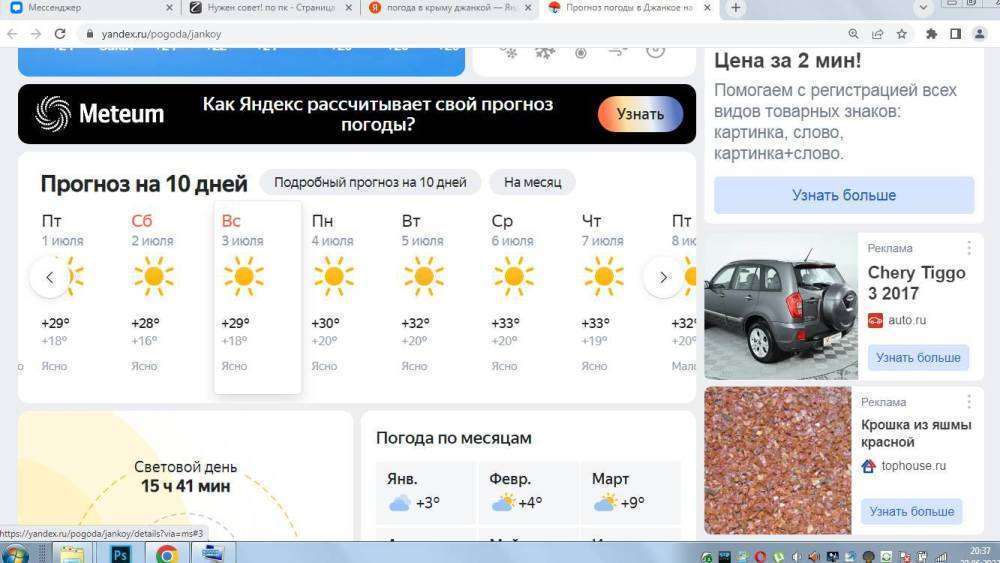Open the Chrome extensions puzzle icon
Screen dimensions: 1000x563
click(x=931, y=34)
